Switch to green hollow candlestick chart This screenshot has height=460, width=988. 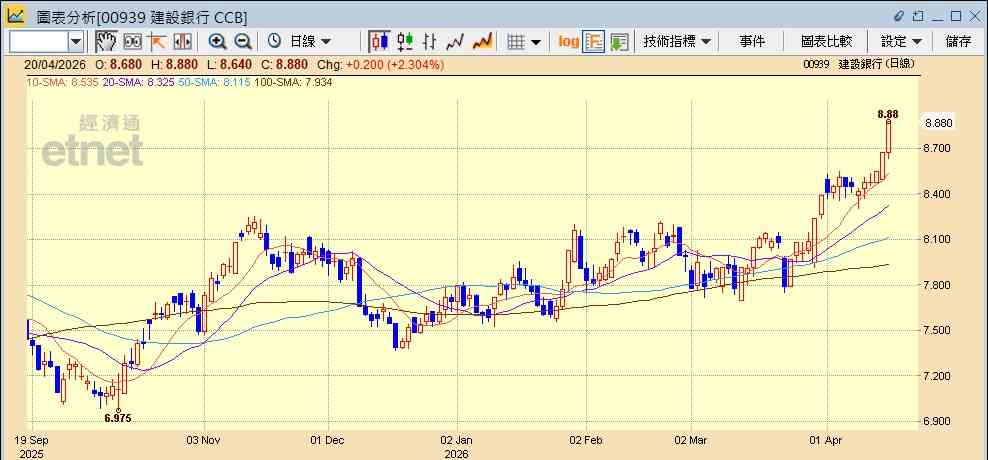point(405,42)
